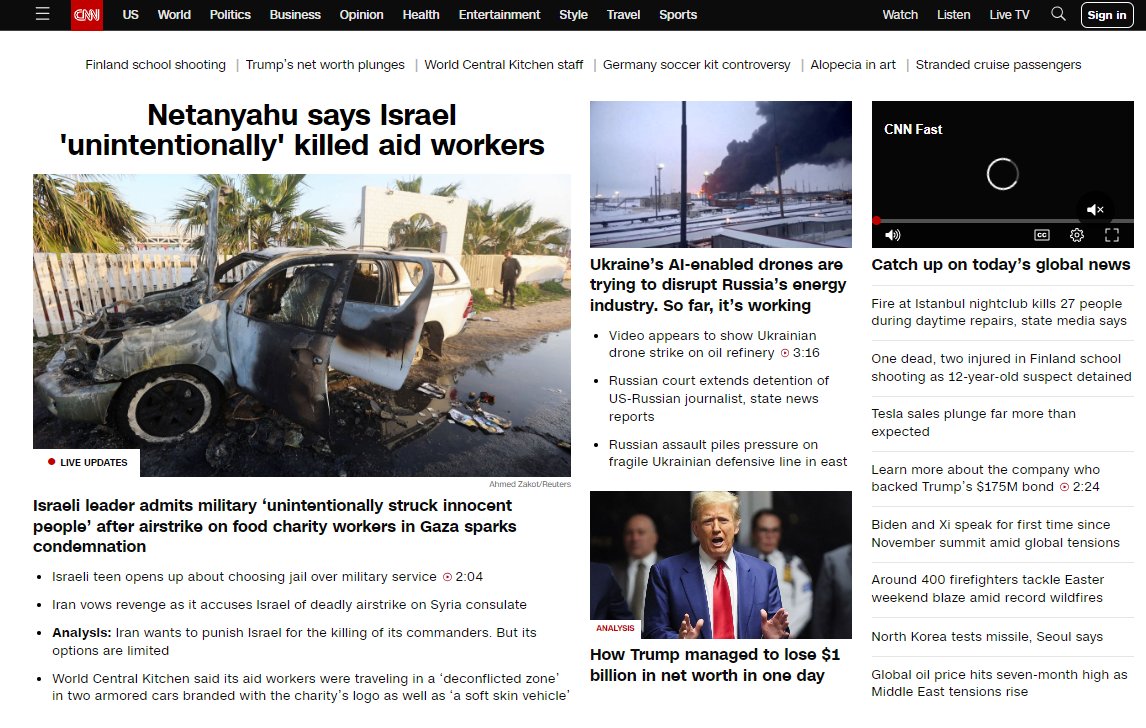
Task: Open Russian court extends detention story
Action: point(718,398)
